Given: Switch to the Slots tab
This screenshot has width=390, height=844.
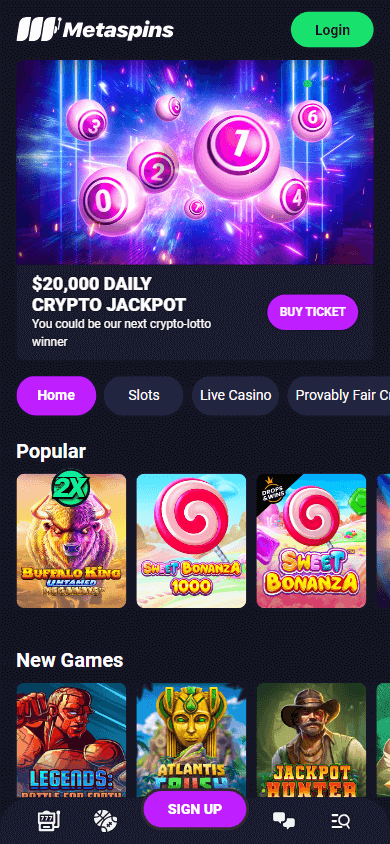Looking at the screenshot, I should [x=144, y=396].
